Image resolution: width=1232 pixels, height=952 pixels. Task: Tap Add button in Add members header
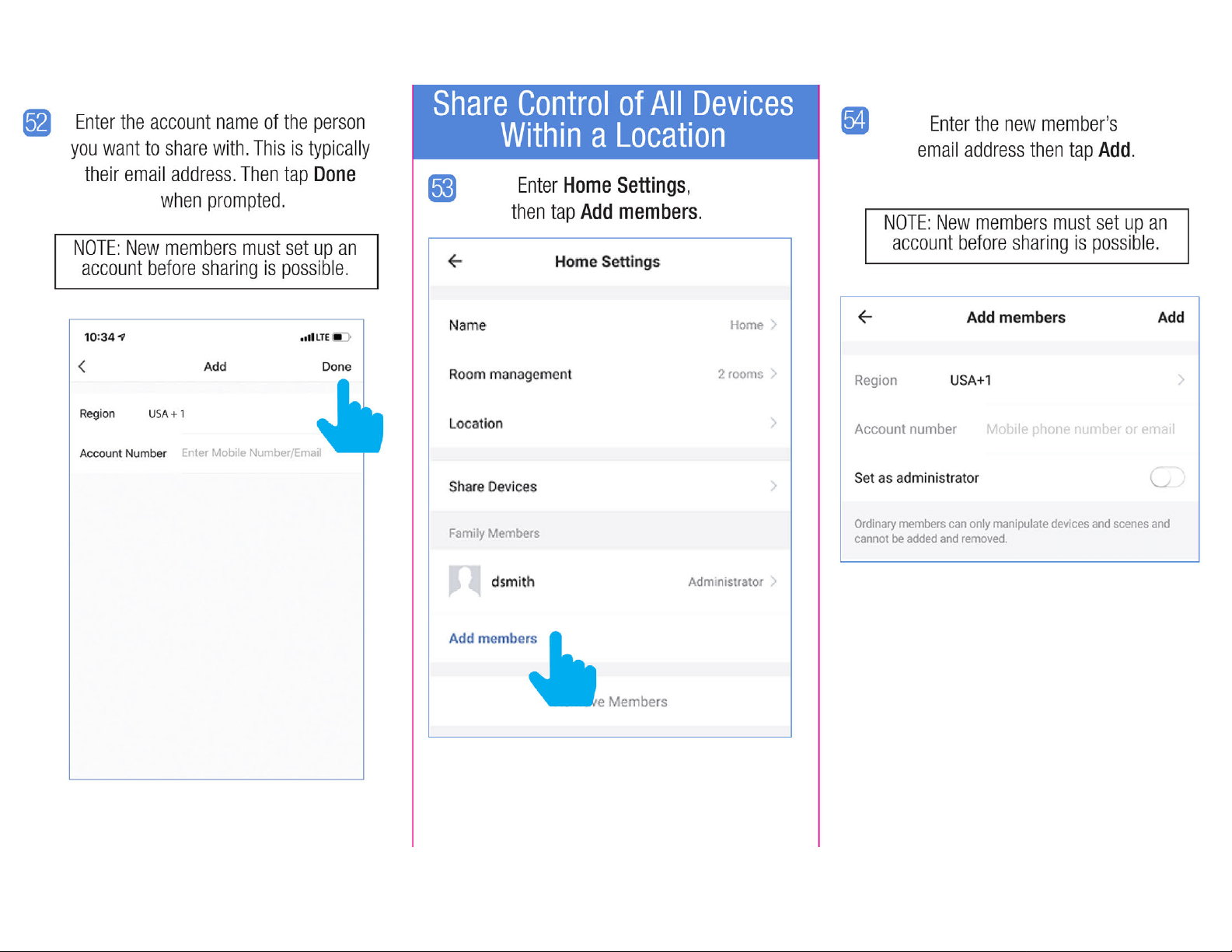point(1171,317)
